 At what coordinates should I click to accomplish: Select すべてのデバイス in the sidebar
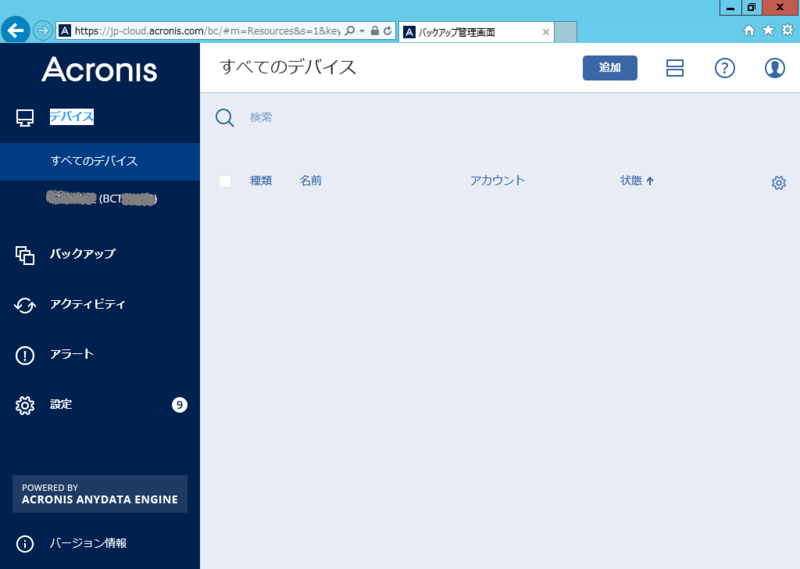[100, 161]
